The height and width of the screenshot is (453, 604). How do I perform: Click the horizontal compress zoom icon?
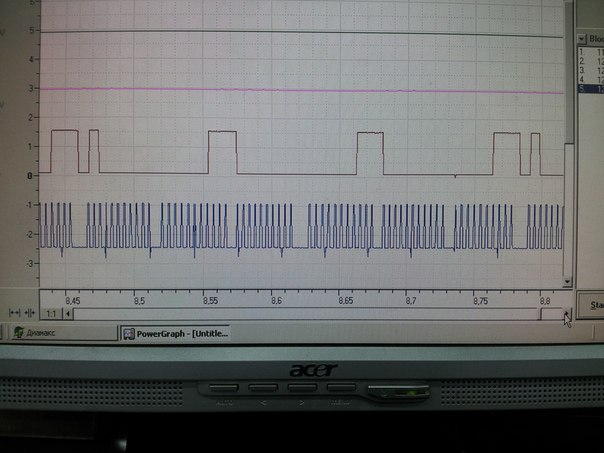(x=30, y=313)
